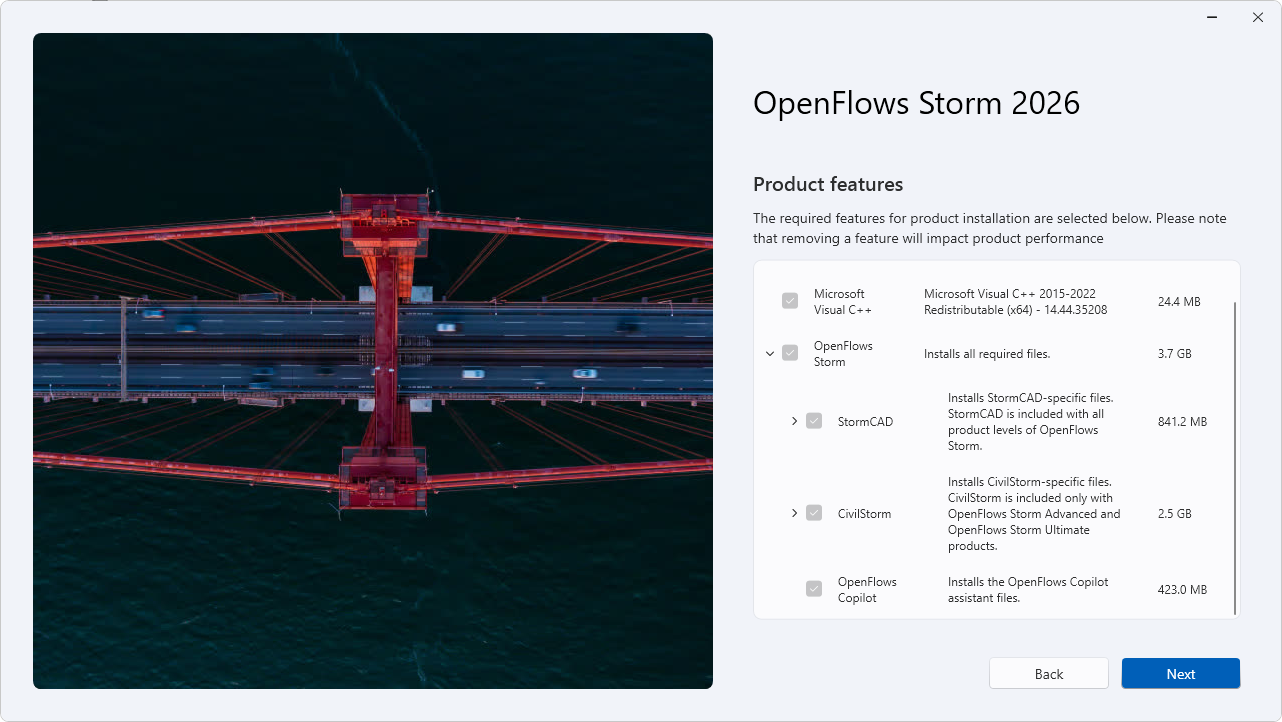This screenshot has width=1282, height=722.
Task: Select the 'OpenFlows Storm' parent feature label
Action: click(843, 353)
